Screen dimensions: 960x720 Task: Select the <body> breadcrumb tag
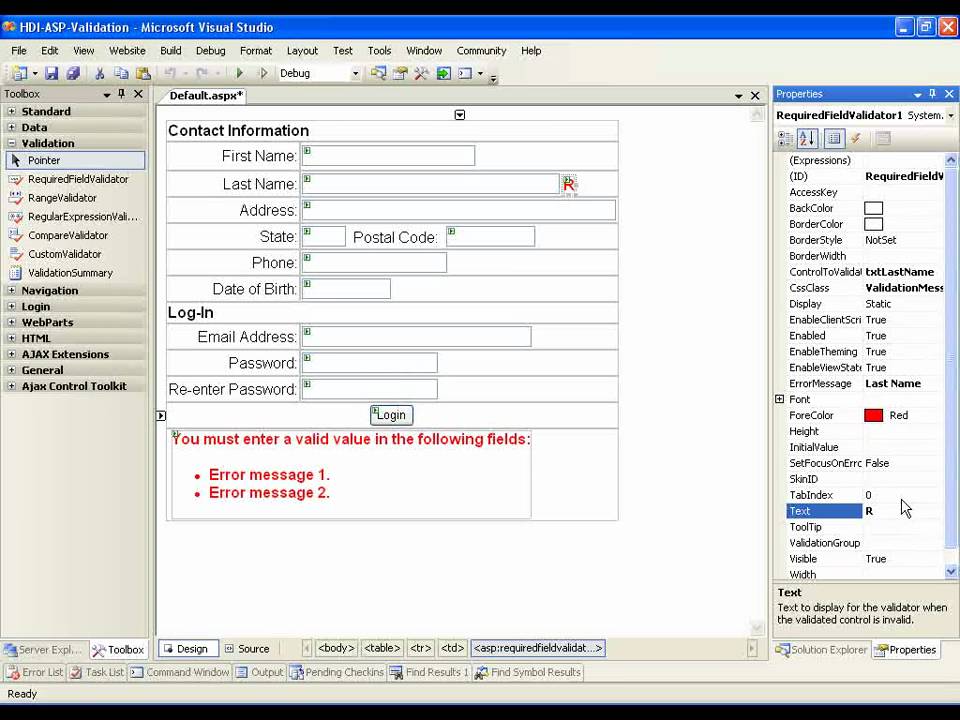click(x=336, y=648)
